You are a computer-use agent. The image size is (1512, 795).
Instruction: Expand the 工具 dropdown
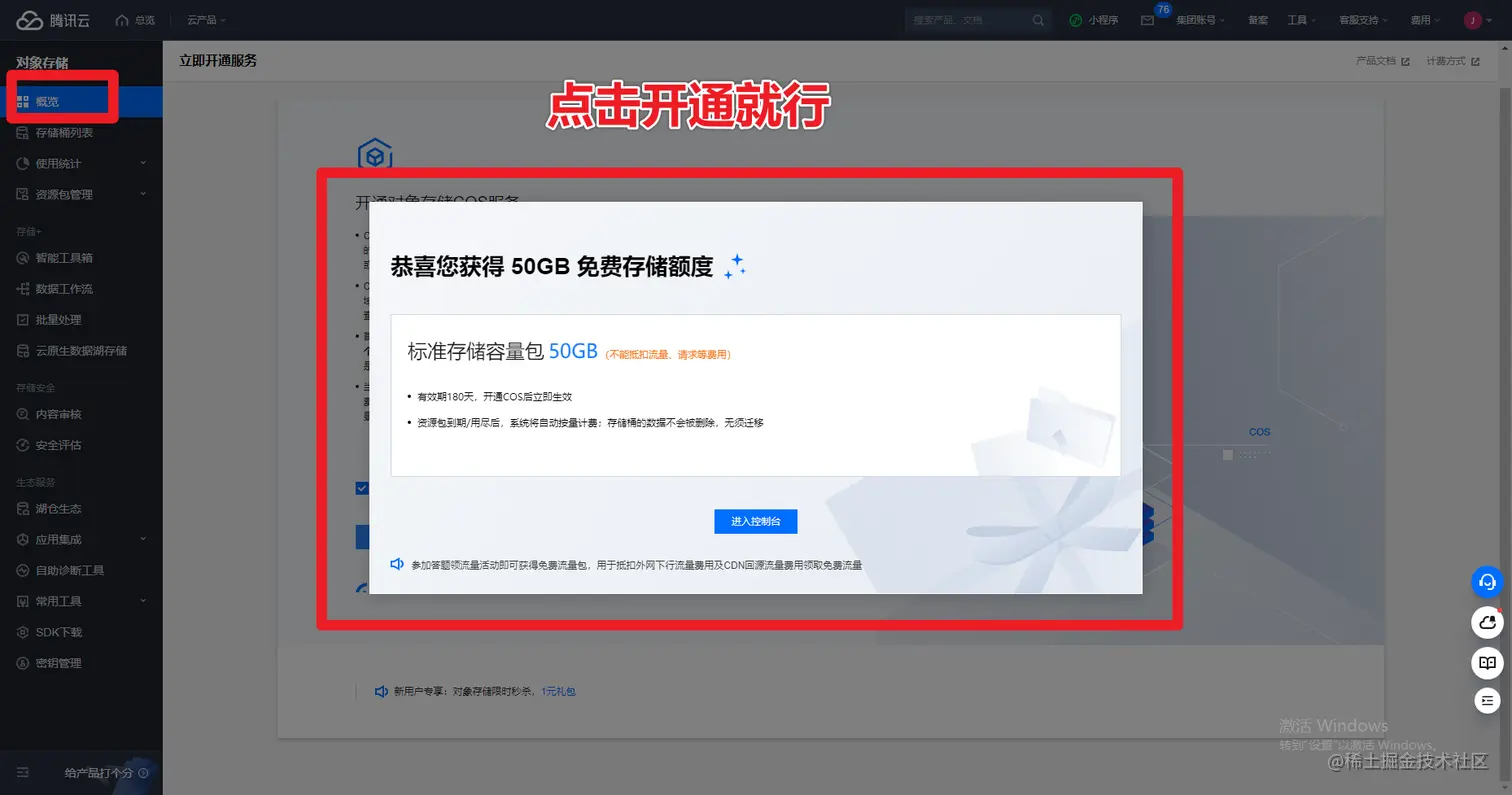point(1301,20)
